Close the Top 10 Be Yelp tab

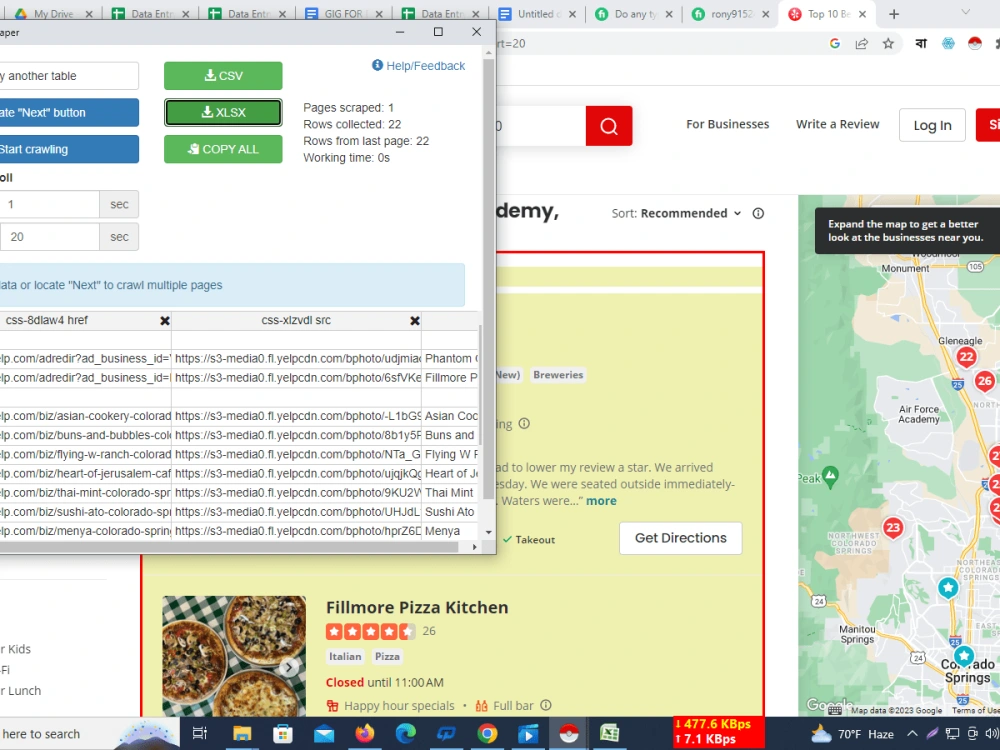pos(862,14)
